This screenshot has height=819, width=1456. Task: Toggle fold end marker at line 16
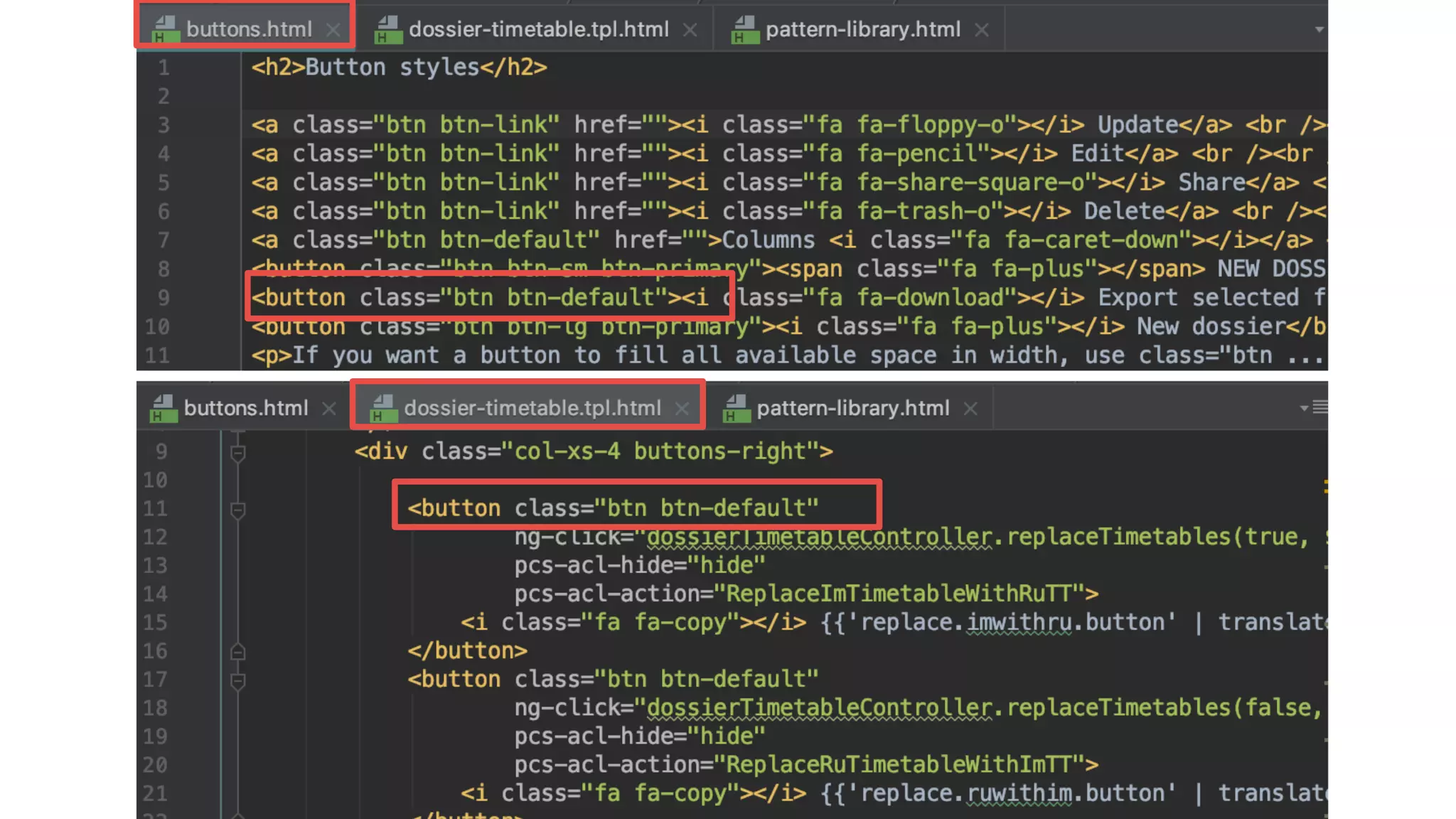tap(238, 651)
